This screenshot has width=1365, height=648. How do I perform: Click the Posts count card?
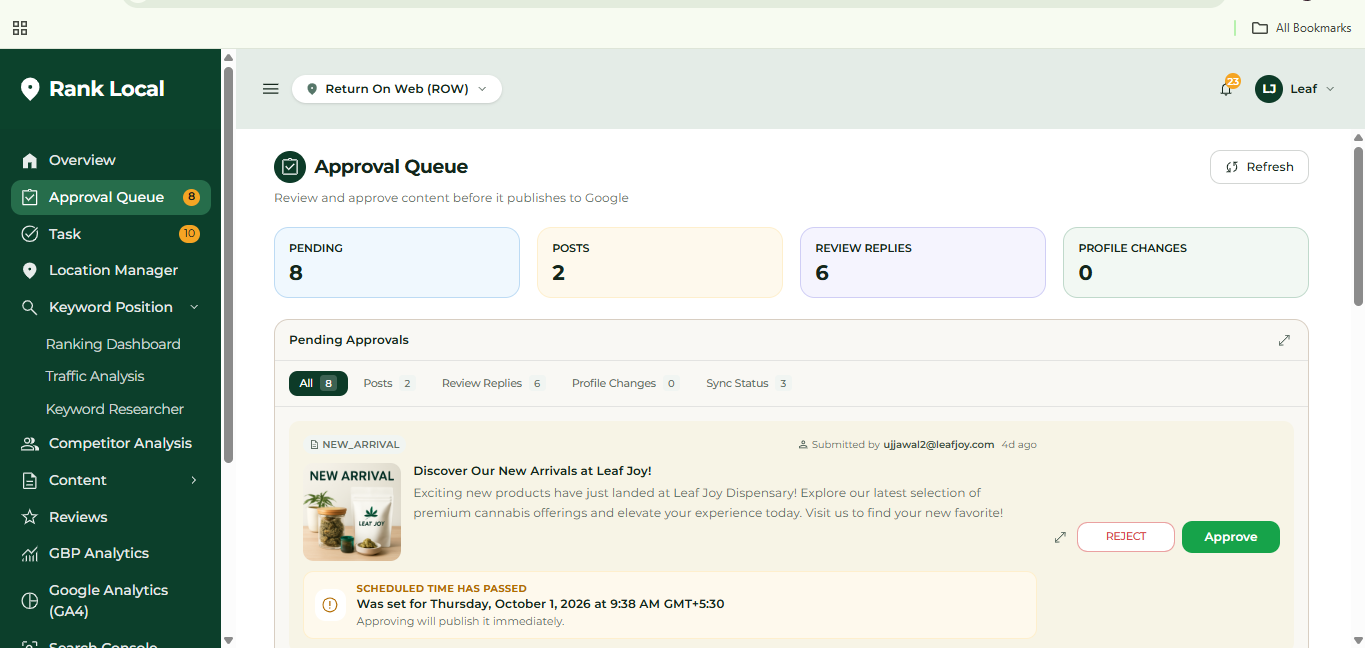[x=660, y=263]
